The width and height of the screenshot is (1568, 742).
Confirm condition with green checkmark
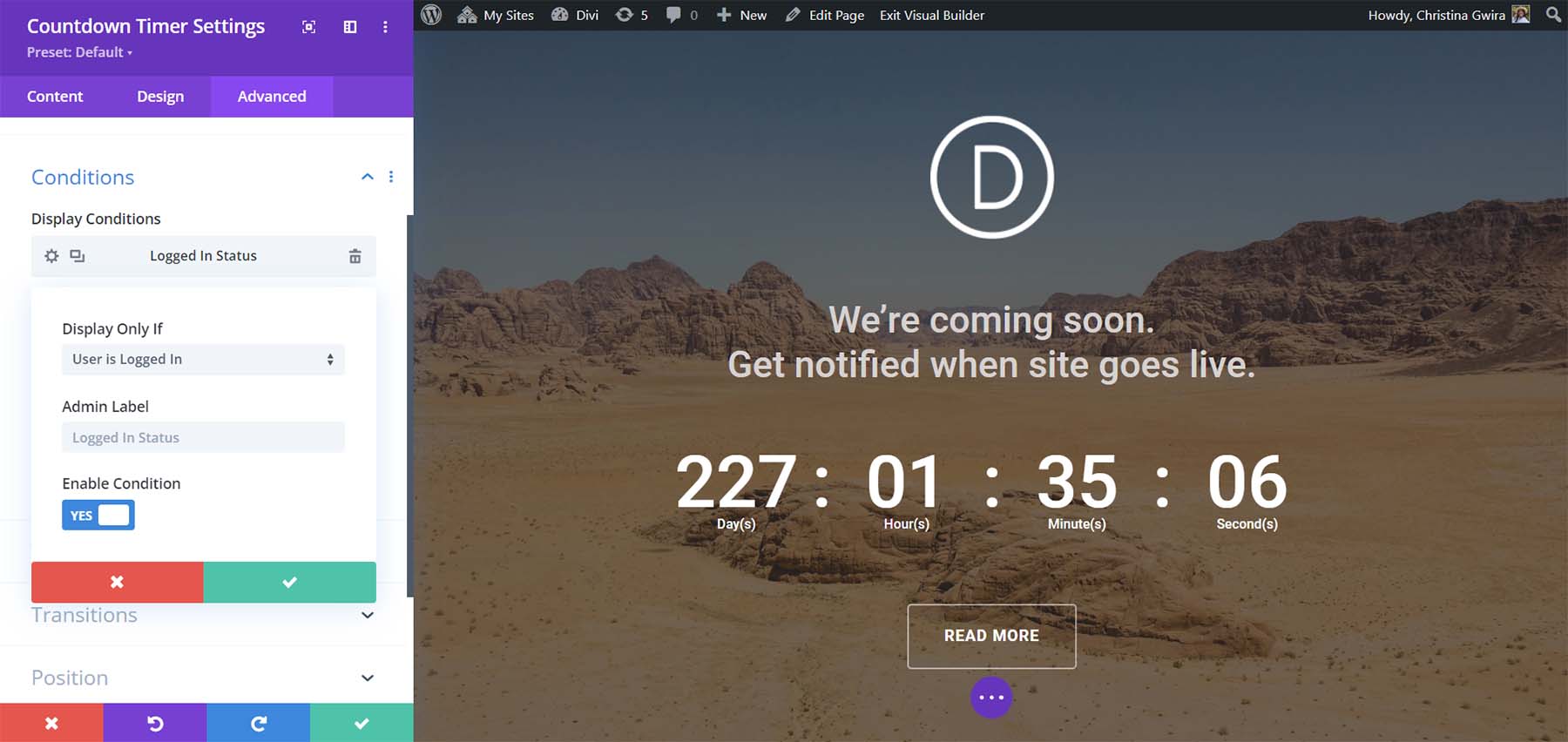[290, 582]
